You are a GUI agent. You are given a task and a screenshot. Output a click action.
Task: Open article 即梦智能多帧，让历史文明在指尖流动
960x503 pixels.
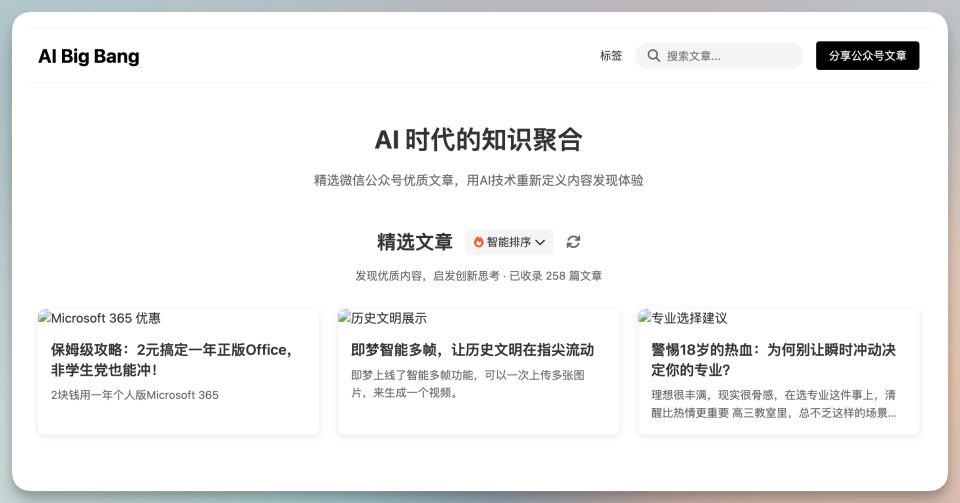tap(473, 350)
